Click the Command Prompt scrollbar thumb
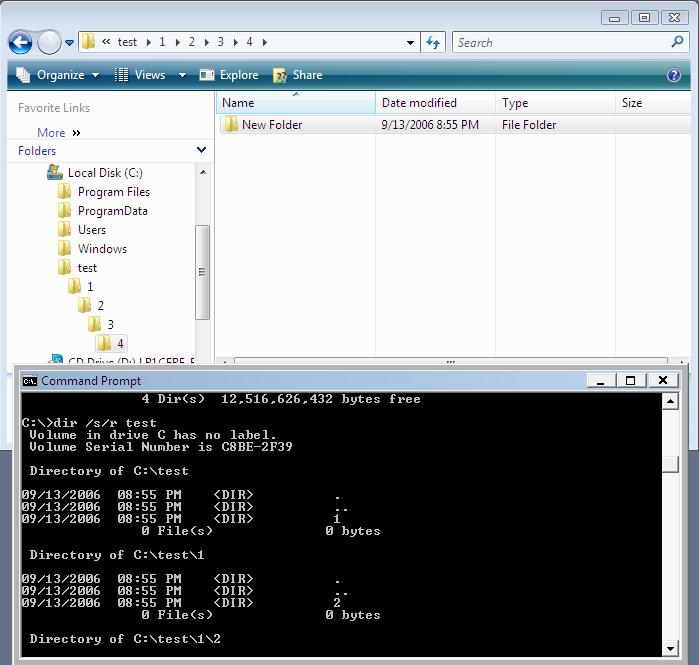This screenshot has height=665, width=699. point(670,464)
